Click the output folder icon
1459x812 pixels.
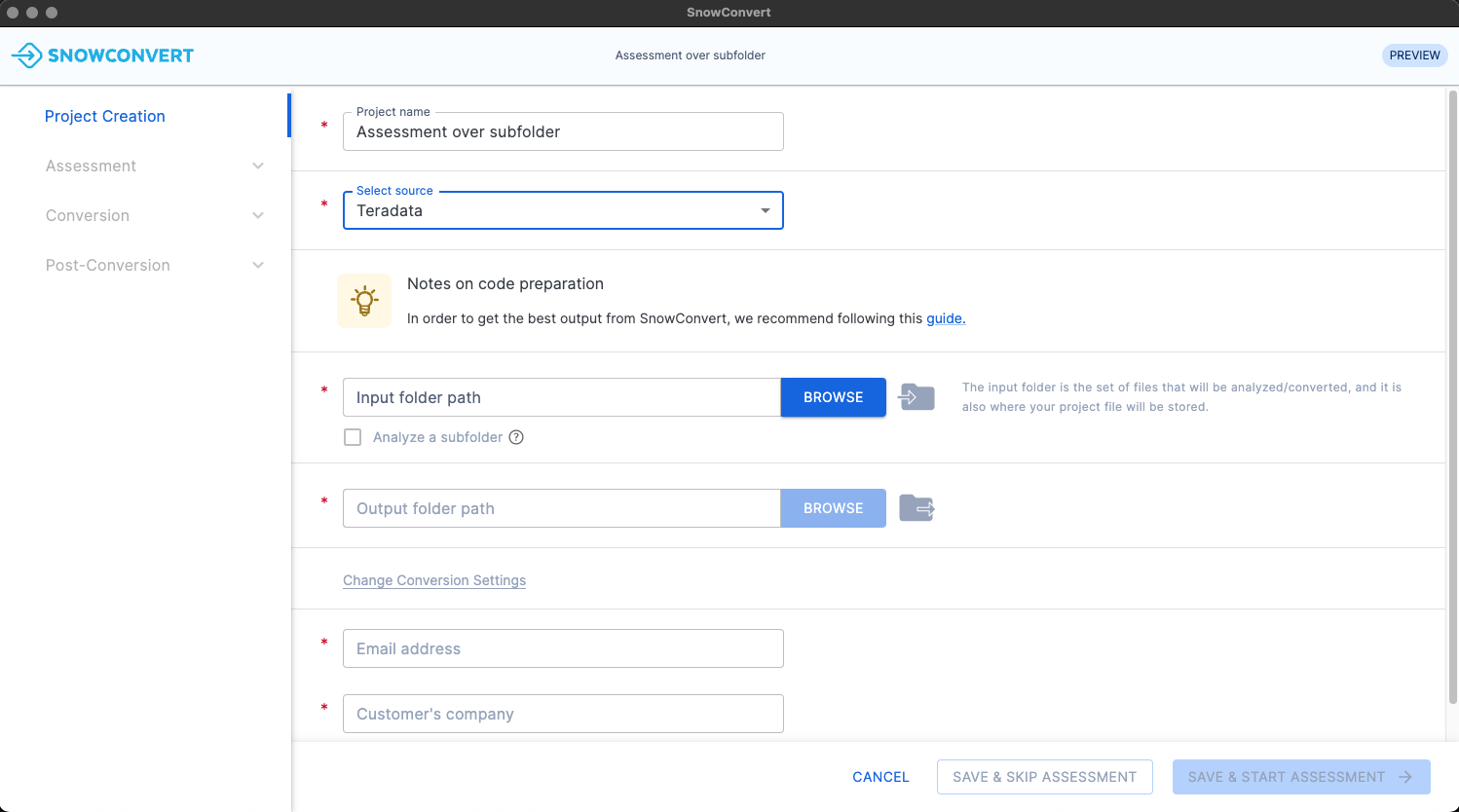917,508
